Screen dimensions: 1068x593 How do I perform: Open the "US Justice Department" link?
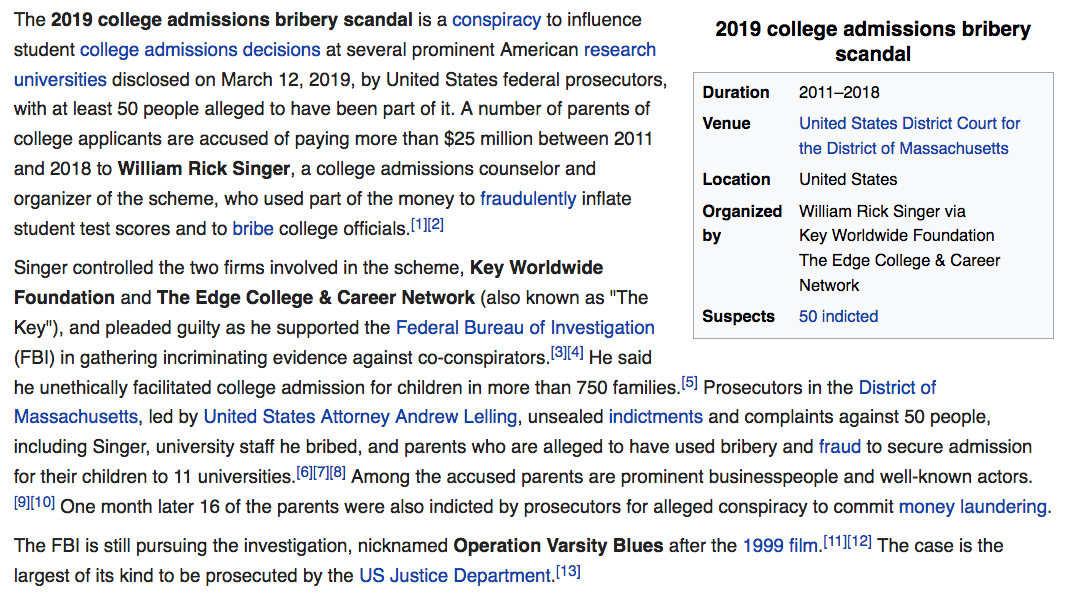pyautogui.click(x=455, y=576)
